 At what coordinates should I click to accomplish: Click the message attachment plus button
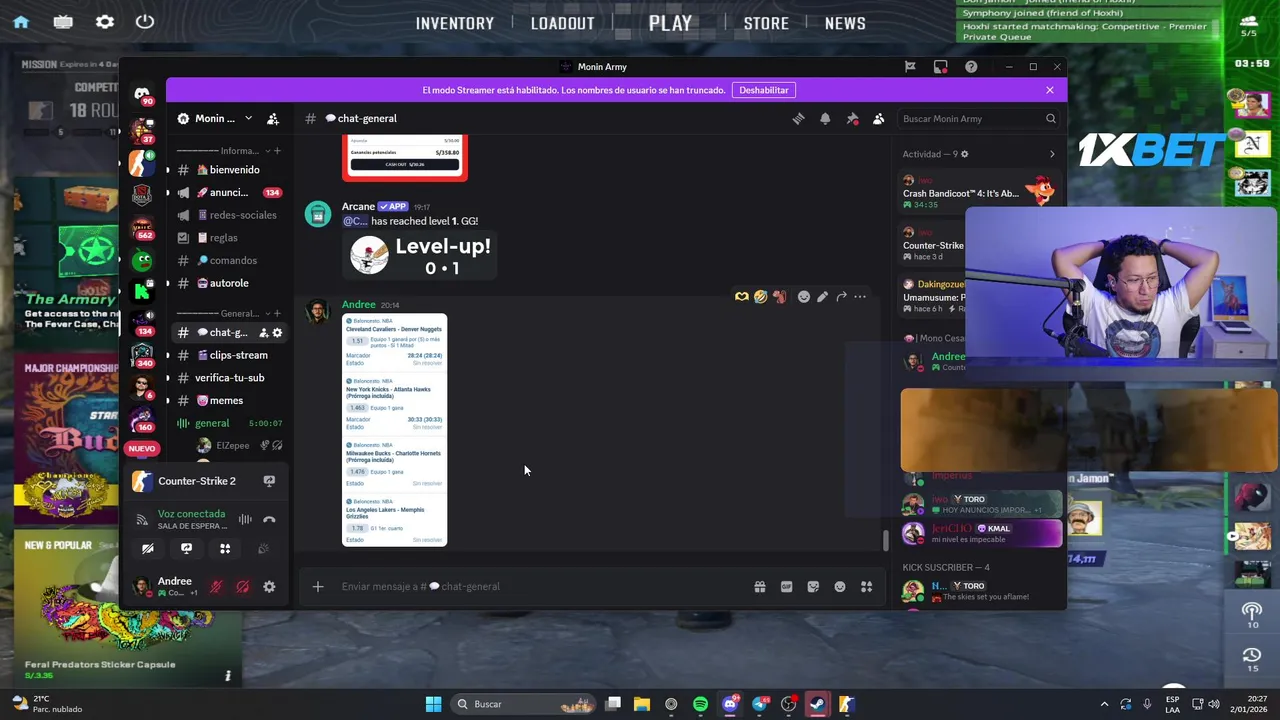318,587
